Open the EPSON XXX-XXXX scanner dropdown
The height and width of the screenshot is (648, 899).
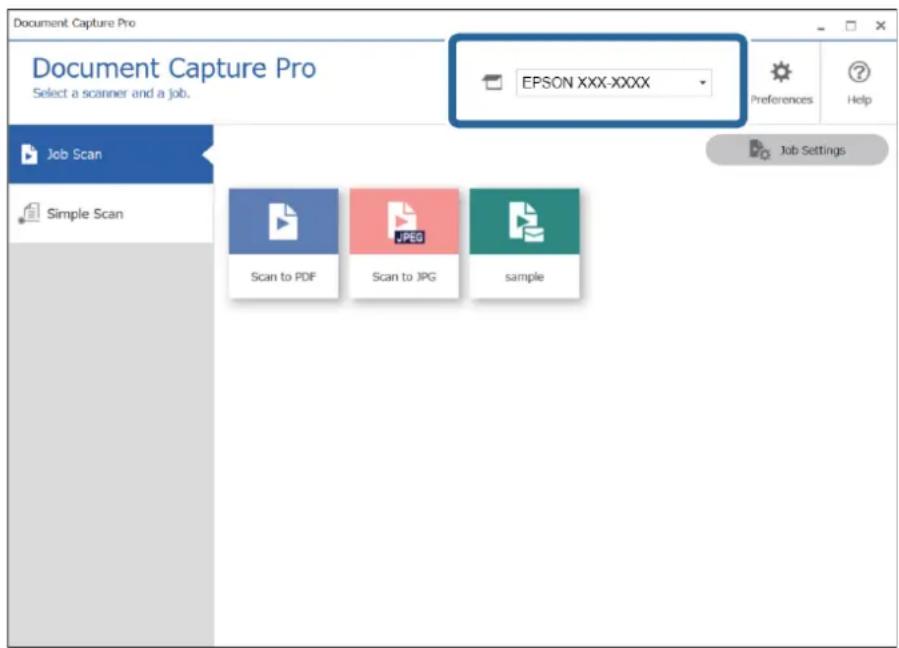(613, 83)
